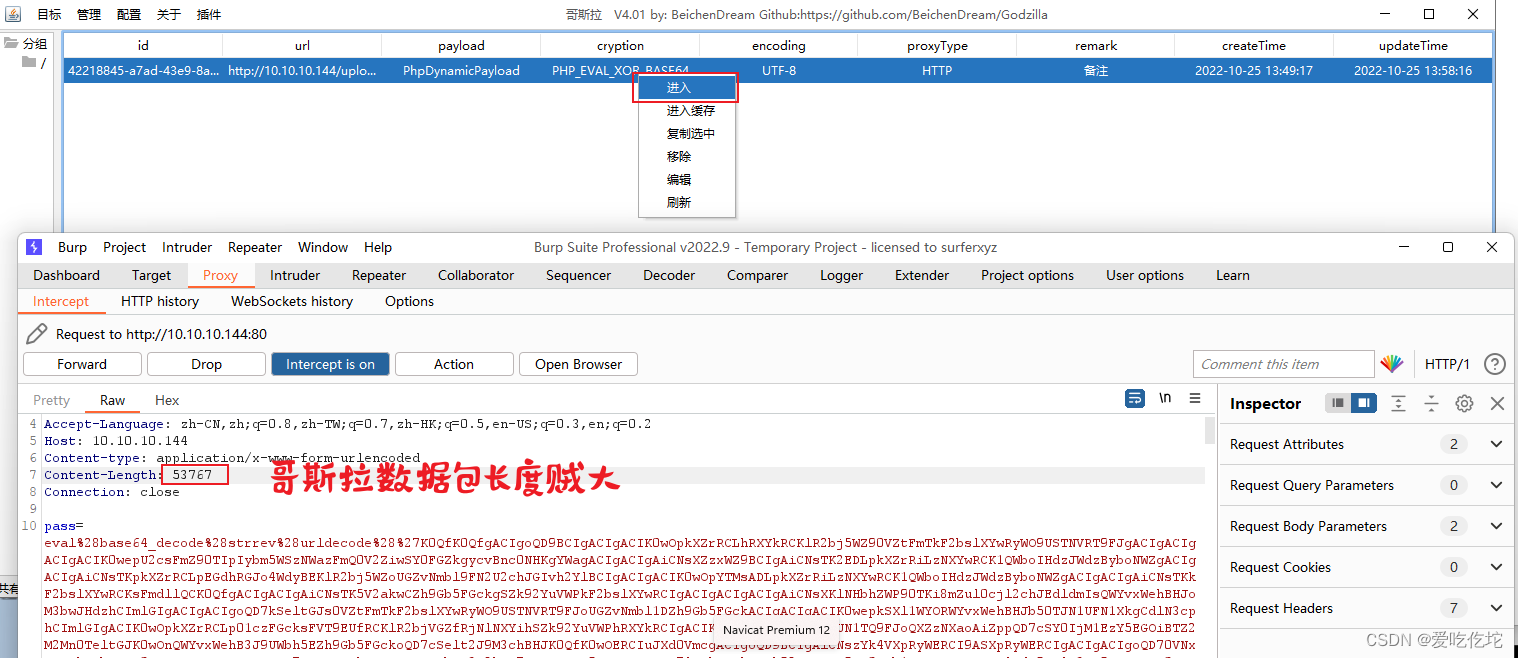Select the 分组 folder in Godzilla tree

point(26,43)
